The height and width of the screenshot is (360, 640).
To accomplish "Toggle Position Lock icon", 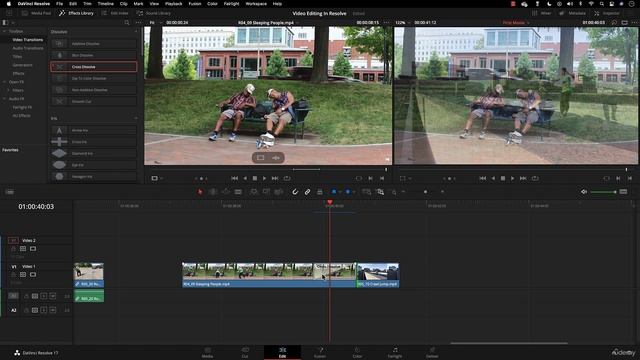I will tap(320, 192).
